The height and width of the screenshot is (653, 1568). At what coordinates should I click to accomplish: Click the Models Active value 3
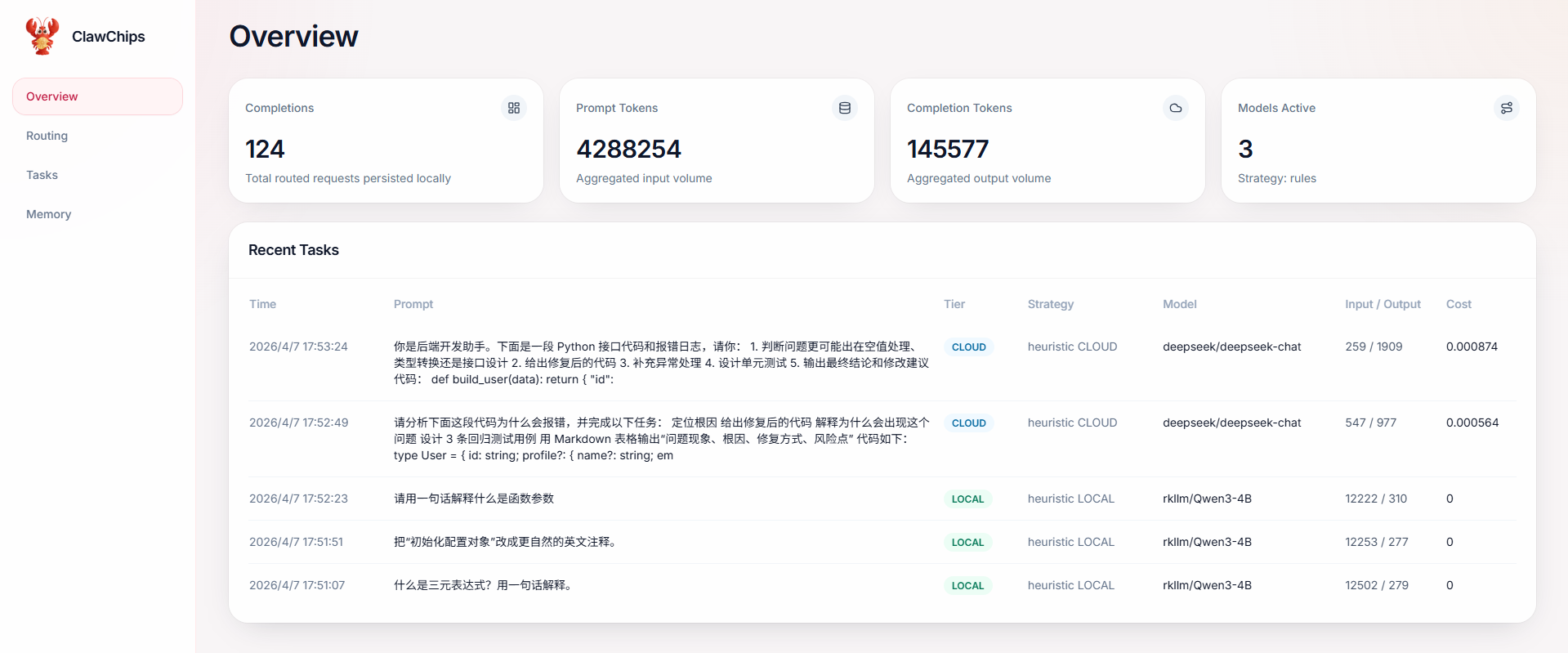1245,149
